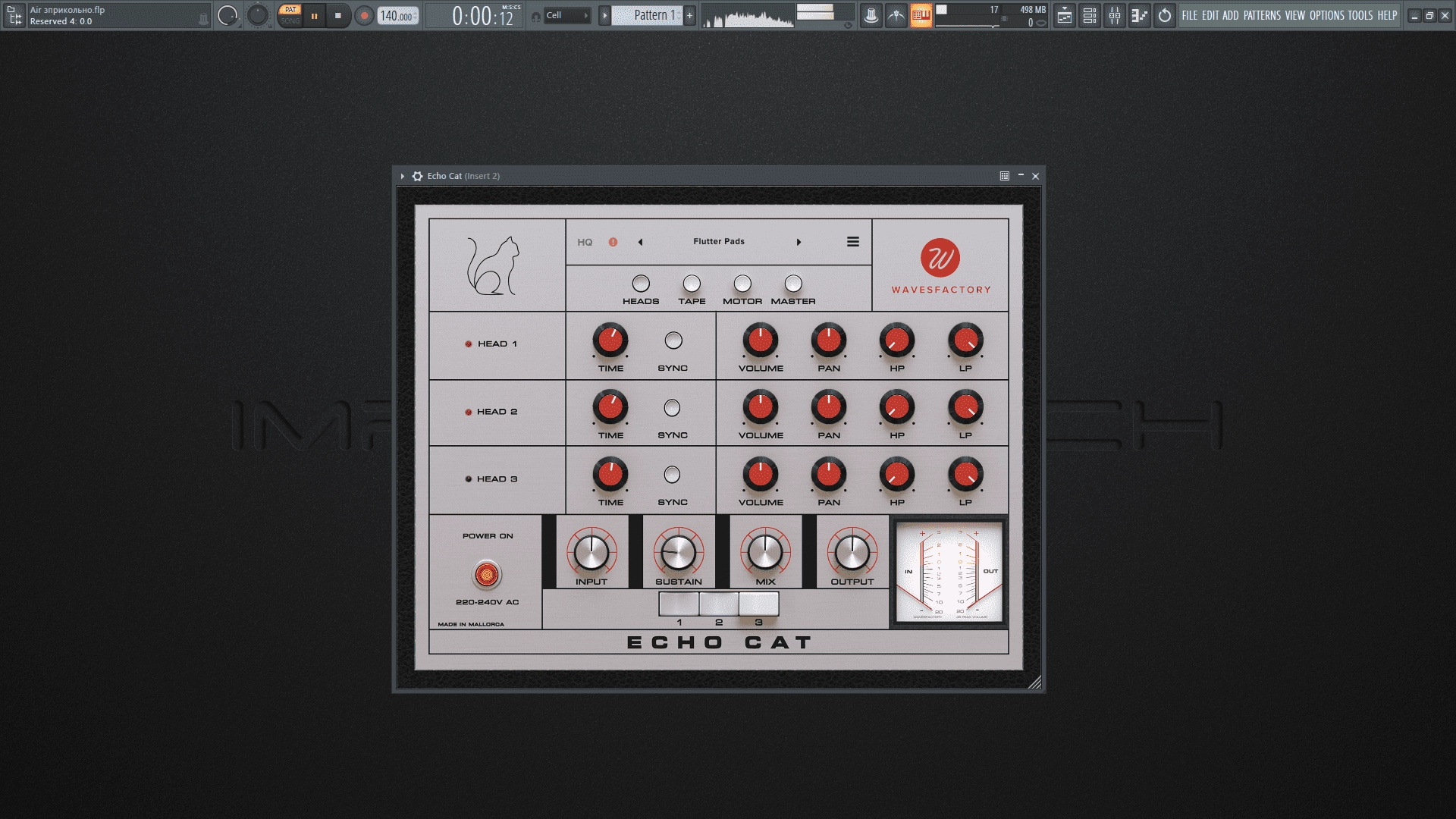Toggle the POWER ON button

coord(487,575)
